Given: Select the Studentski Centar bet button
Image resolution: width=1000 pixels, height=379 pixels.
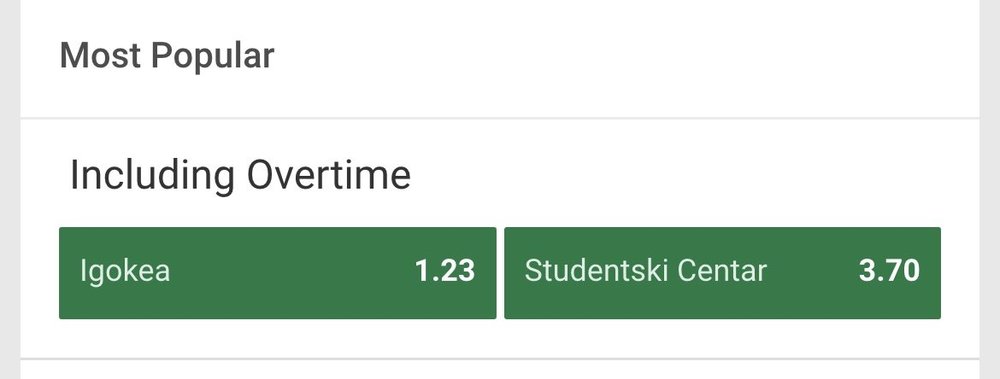Looking at the screenshot, I should point(723,272).
